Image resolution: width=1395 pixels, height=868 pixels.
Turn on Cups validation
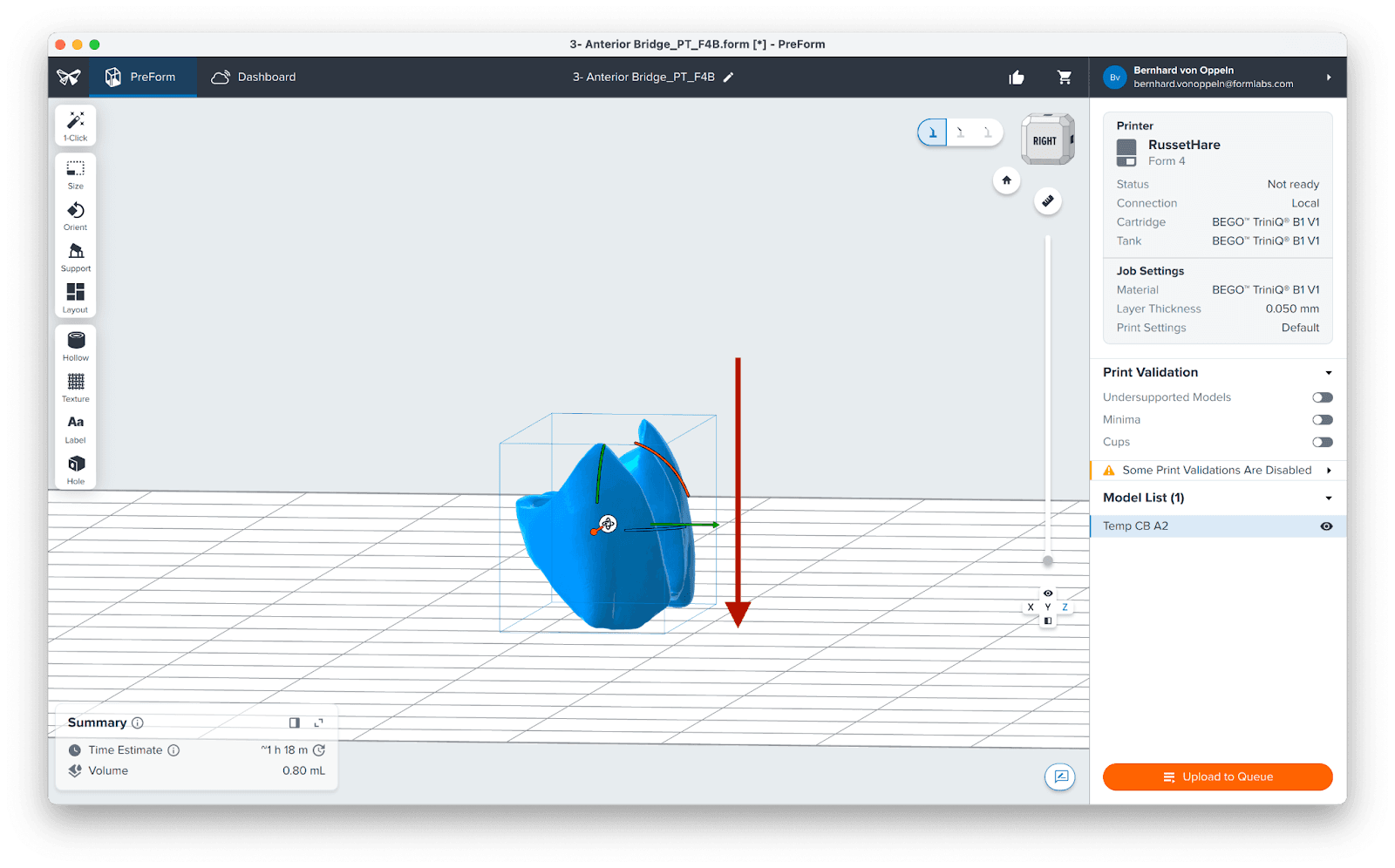(1323, 443)
